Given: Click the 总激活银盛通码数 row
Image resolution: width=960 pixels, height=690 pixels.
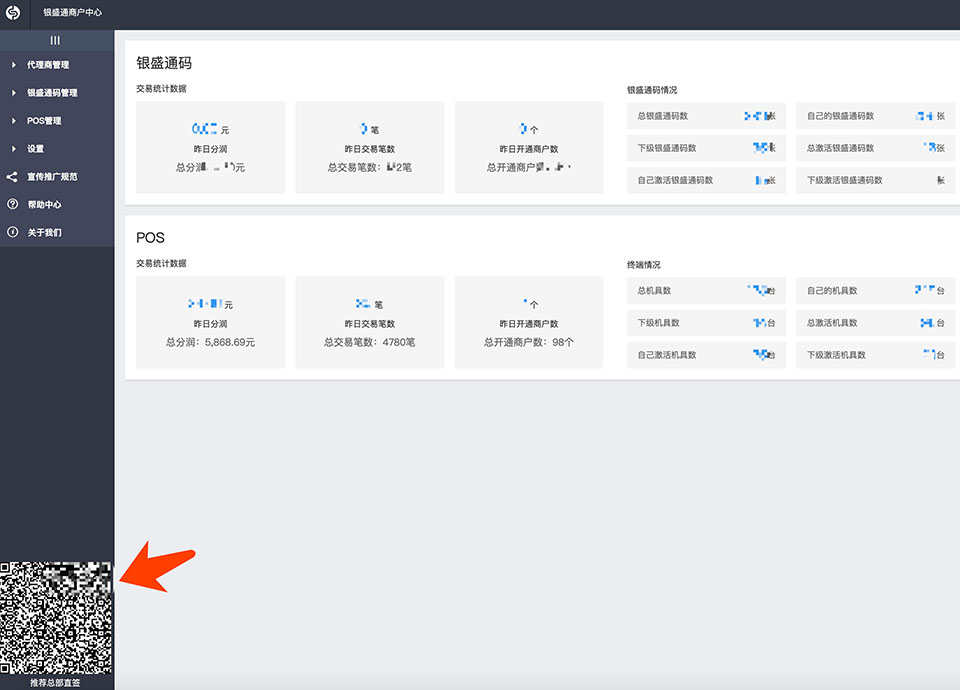Looking at the screenshot, I should (876, 148).
